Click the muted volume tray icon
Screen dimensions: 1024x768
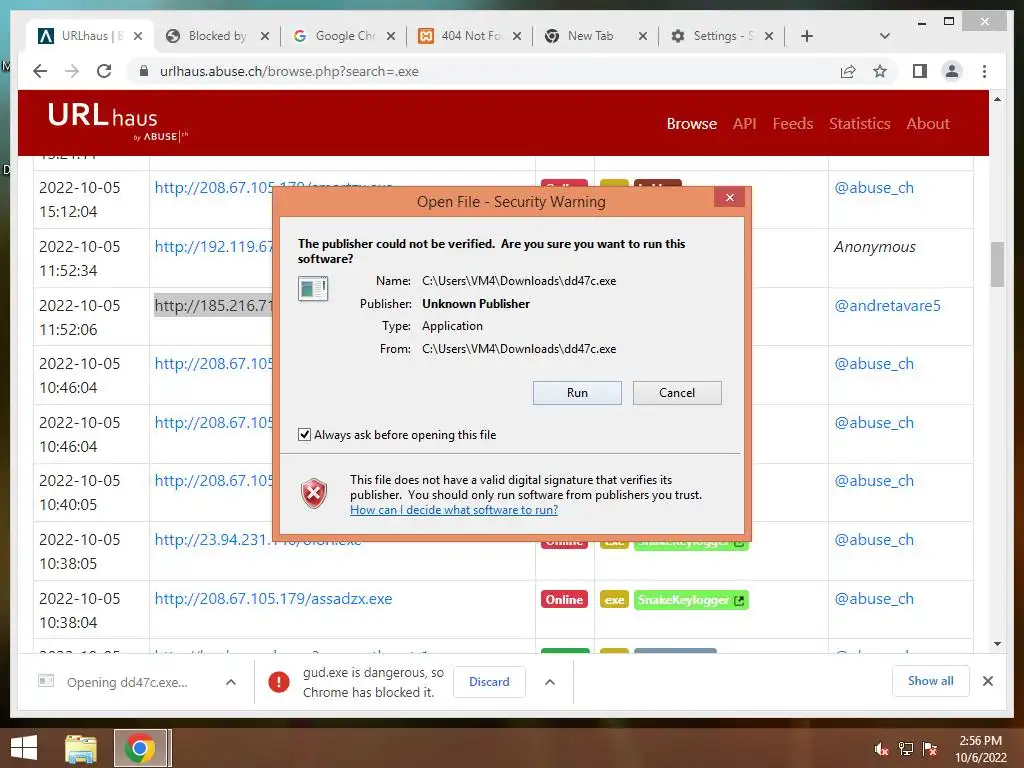882,749
